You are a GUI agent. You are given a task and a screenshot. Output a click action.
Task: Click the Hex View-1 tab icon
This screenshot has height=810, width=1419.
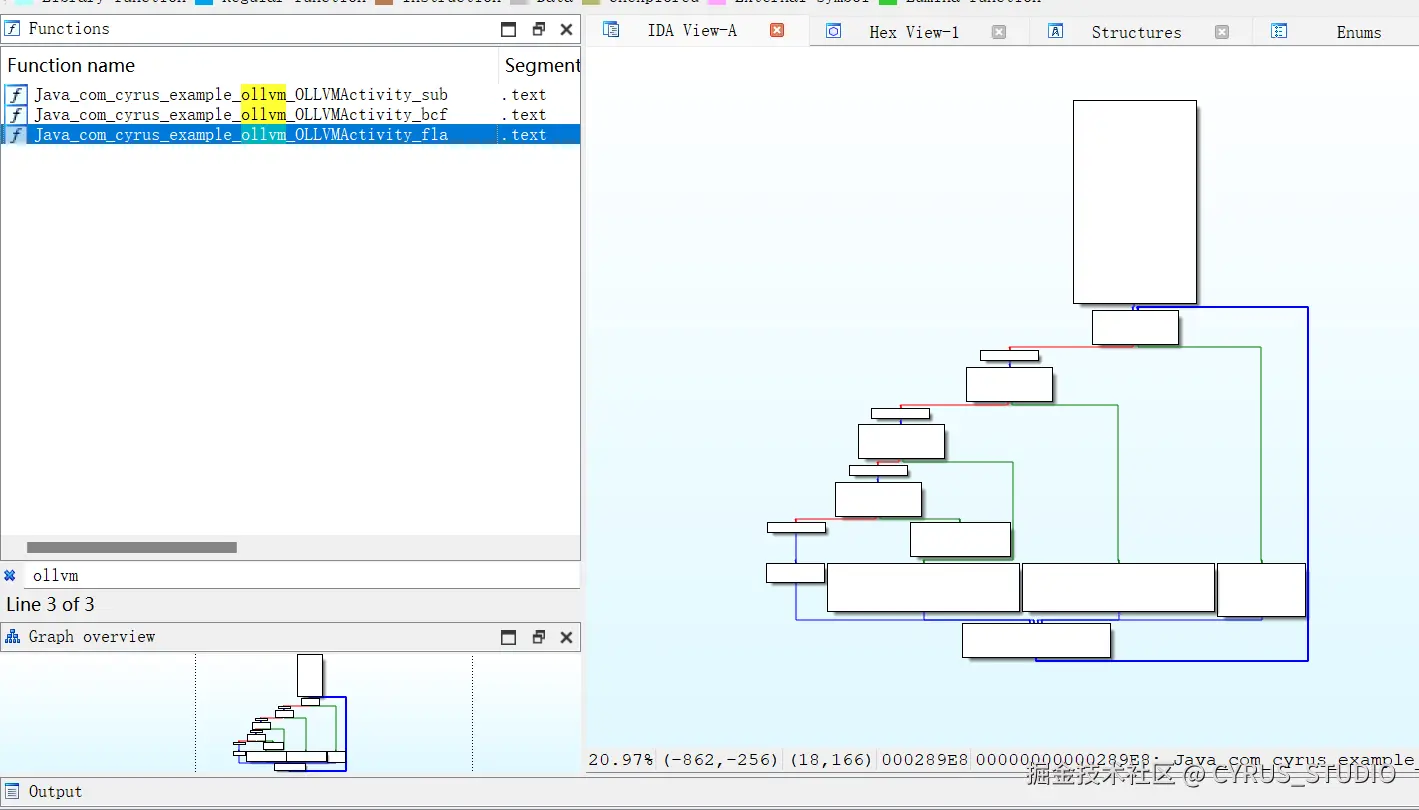[x=833, y=31]
